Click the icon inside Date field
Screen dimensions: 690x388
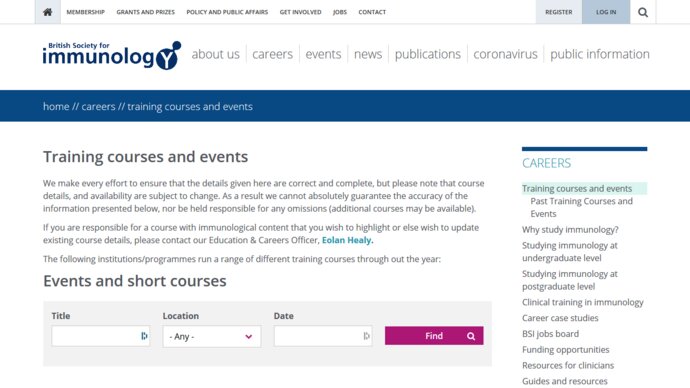coord(366,336)
